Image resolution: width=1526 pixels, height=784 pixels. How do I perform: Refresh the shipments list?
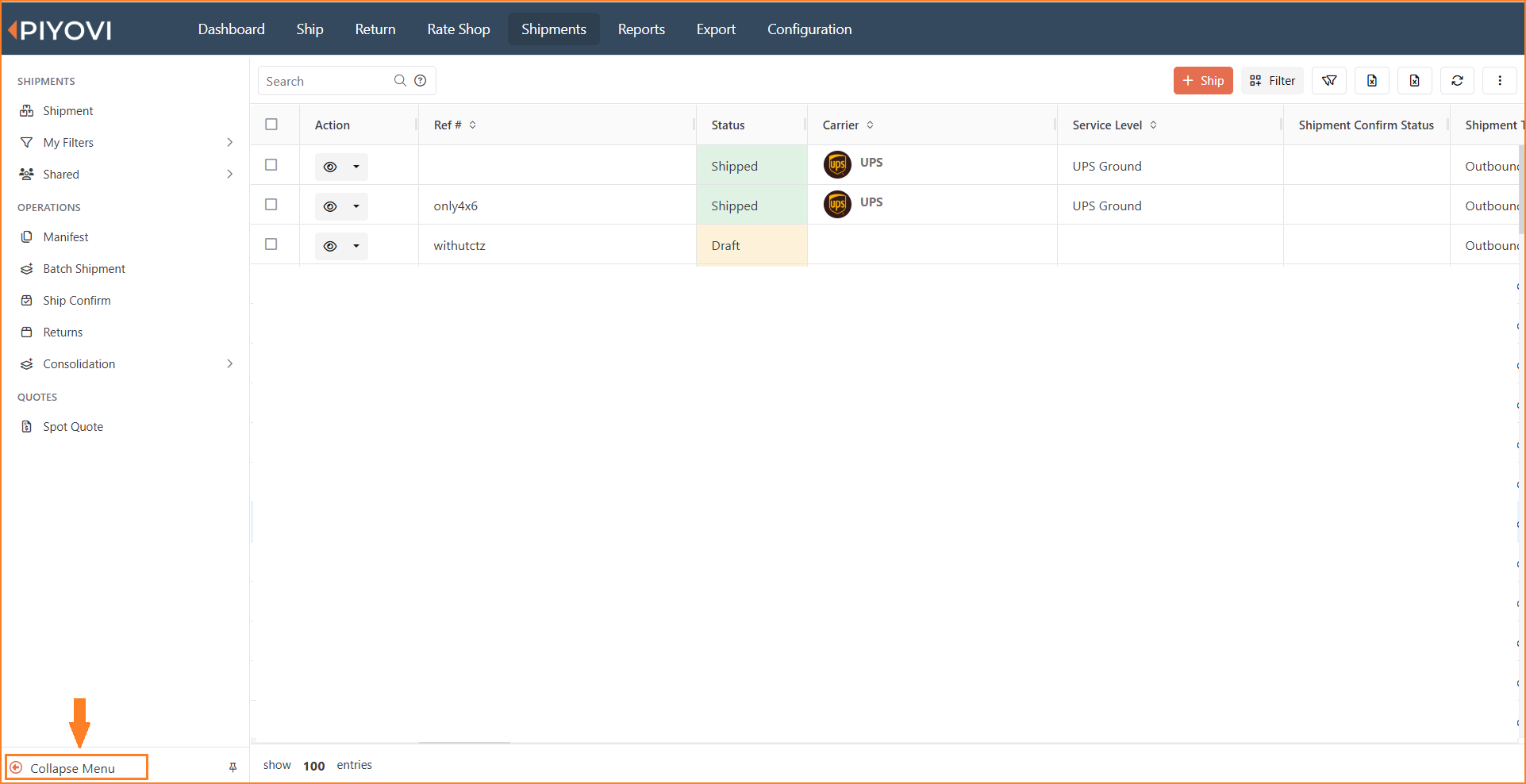click(1457, 81)
